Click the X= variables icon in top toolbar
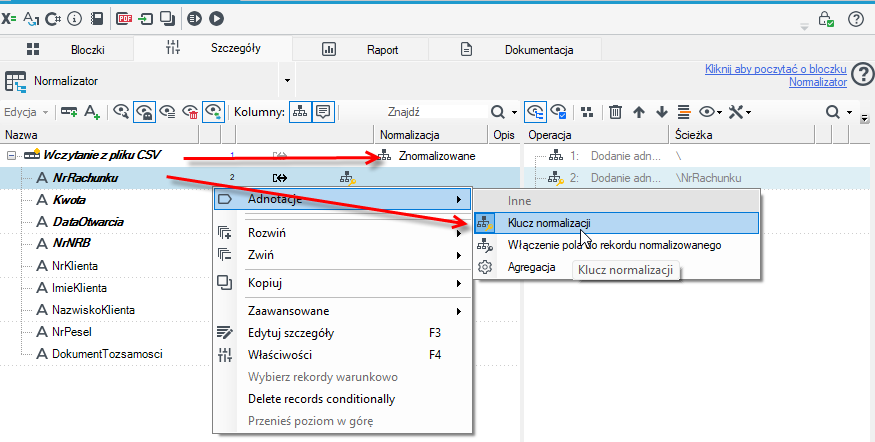This screenshot has height=442, width=875. (8, 19)
